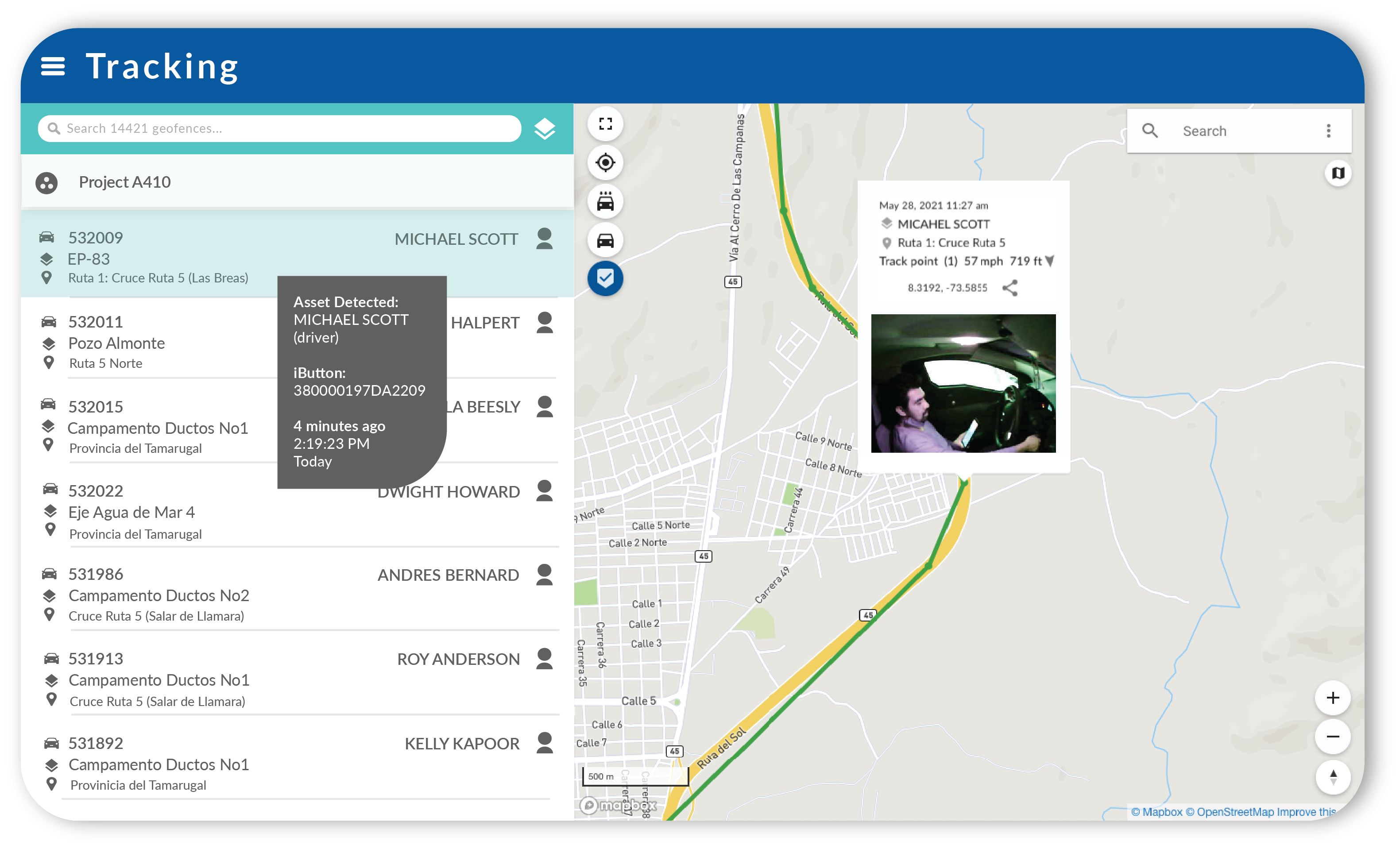Screen dimensions: 1400x849
Task: Click the car icon map button
Action: pyautogui.click(x=605, y=240)
